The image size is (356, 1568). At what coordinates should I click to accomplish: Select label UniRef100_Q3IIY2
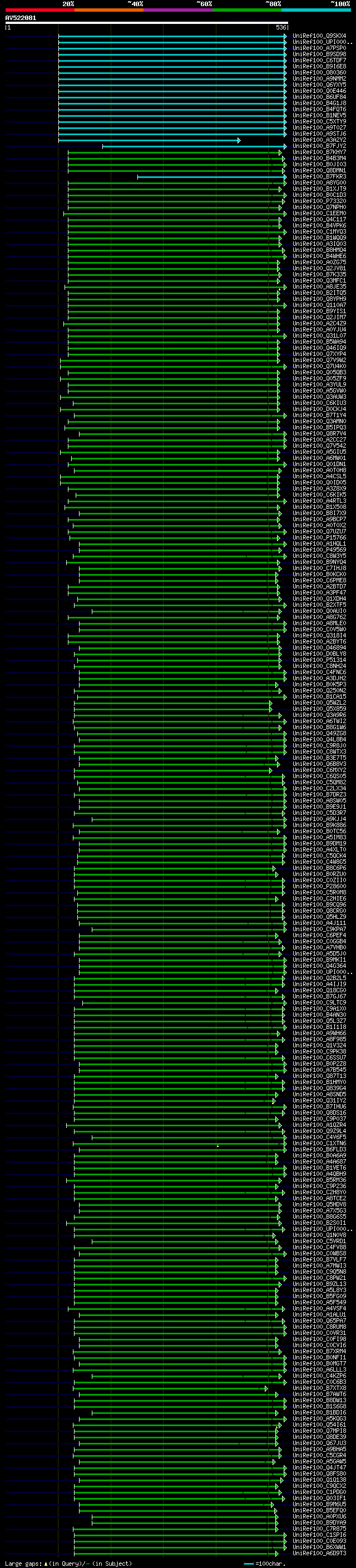point(319,1101)
